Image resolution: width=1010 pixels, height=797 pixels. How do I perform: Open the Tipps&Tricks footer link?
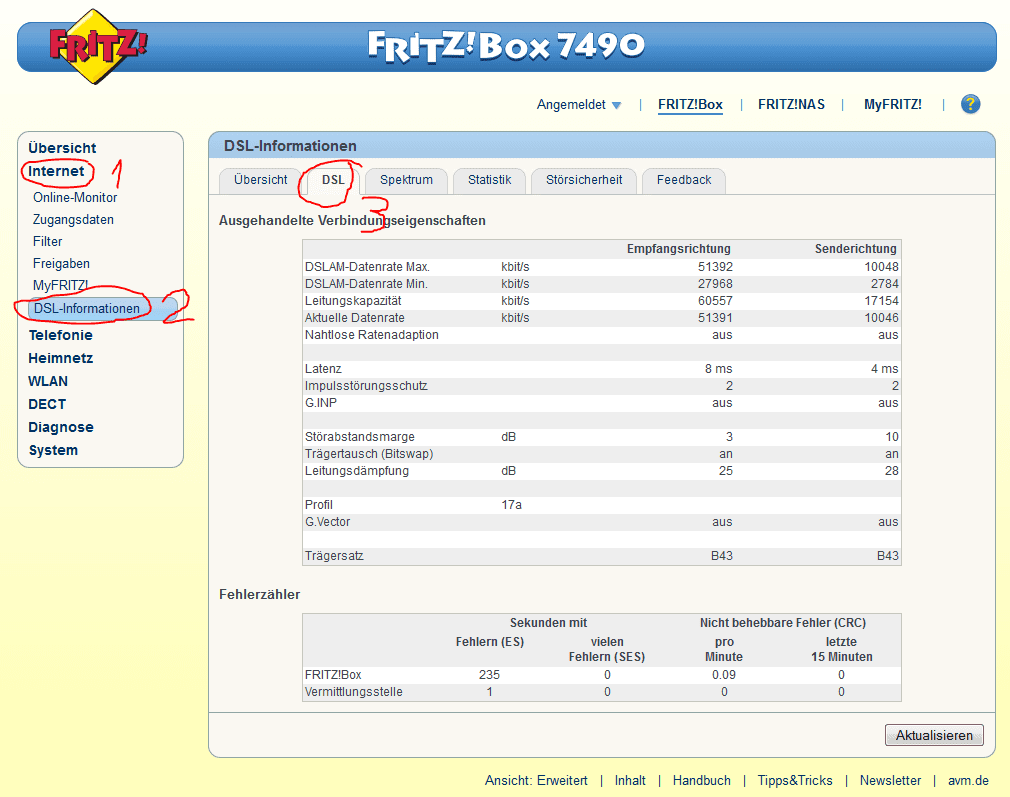tap(795, 780)
